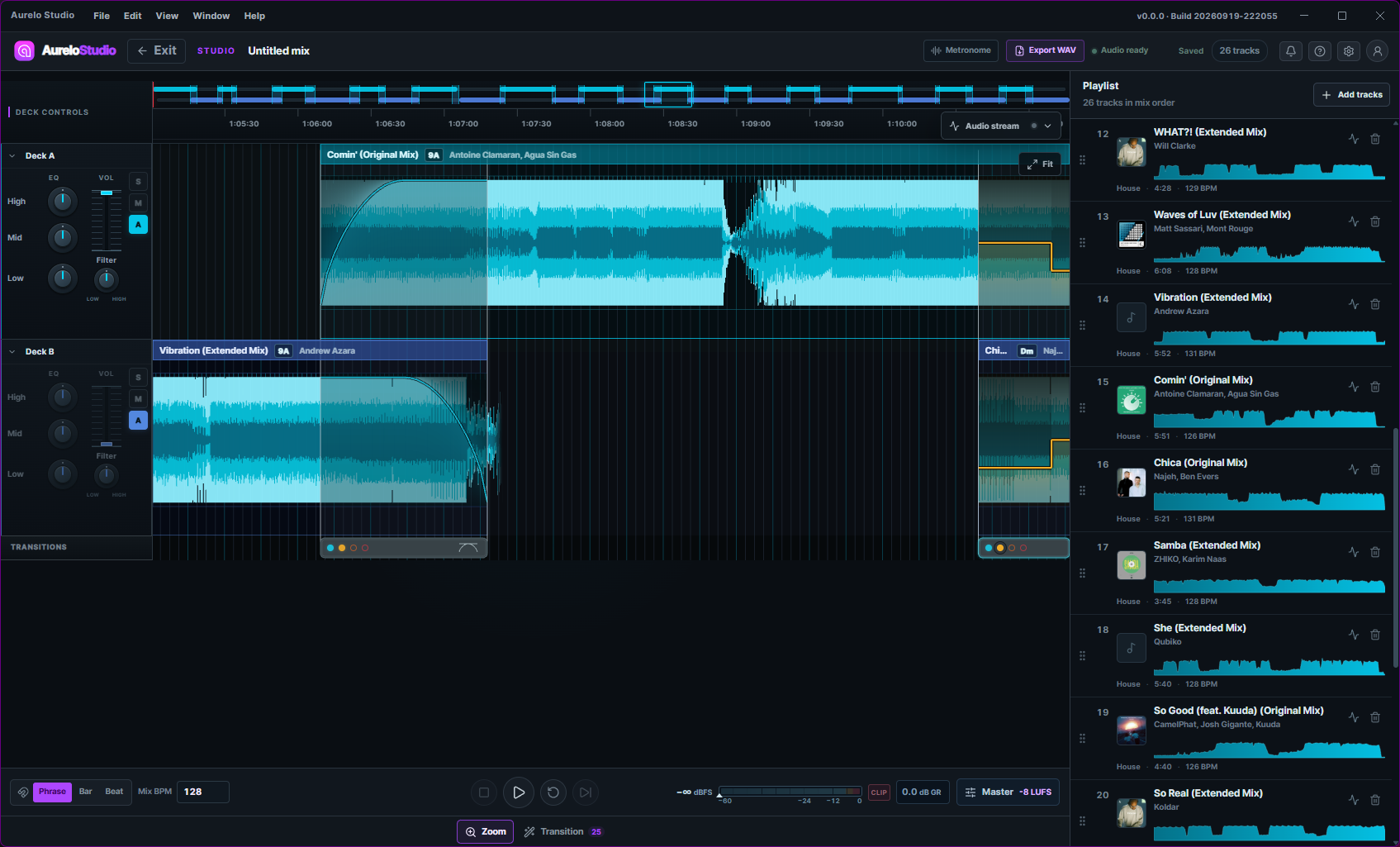Open the notifications bell
1400x847 pixels.
(x=1290, y=51)
